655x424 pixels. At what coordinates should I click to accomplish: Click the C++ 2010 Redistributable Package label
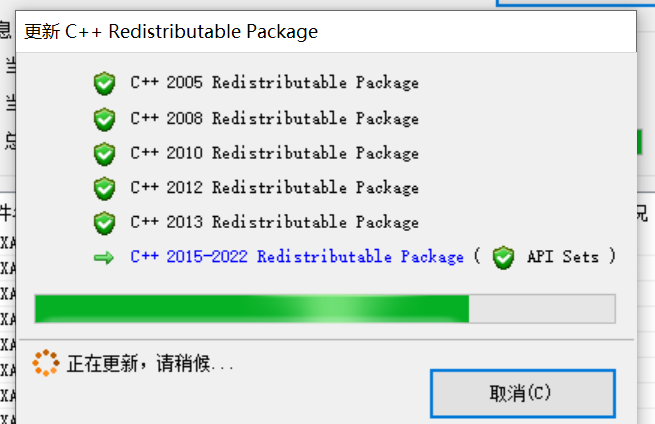(x=274, y=153)
